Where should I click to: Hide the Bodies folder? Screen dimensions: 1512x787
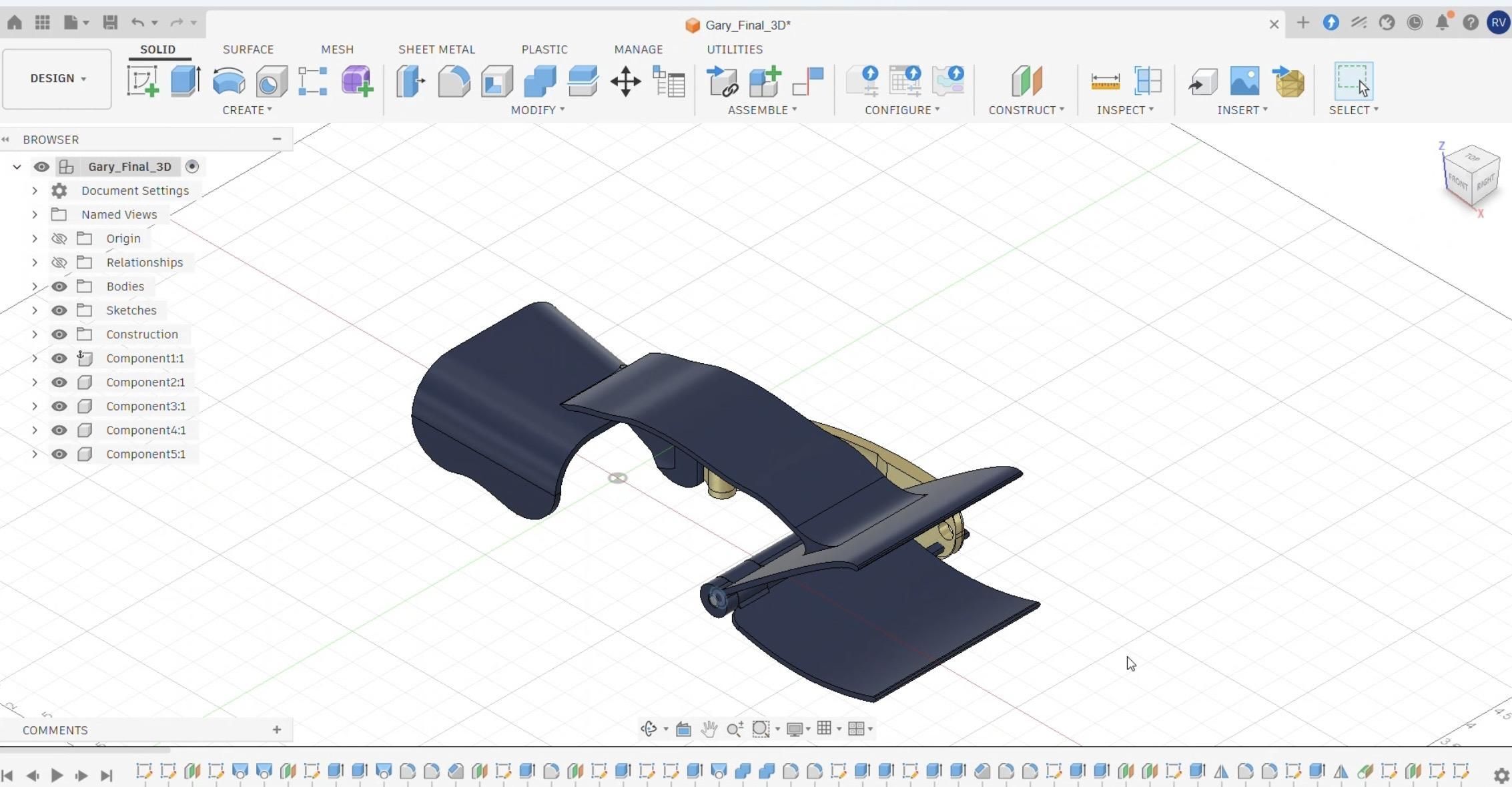click(x=59, y=286)
